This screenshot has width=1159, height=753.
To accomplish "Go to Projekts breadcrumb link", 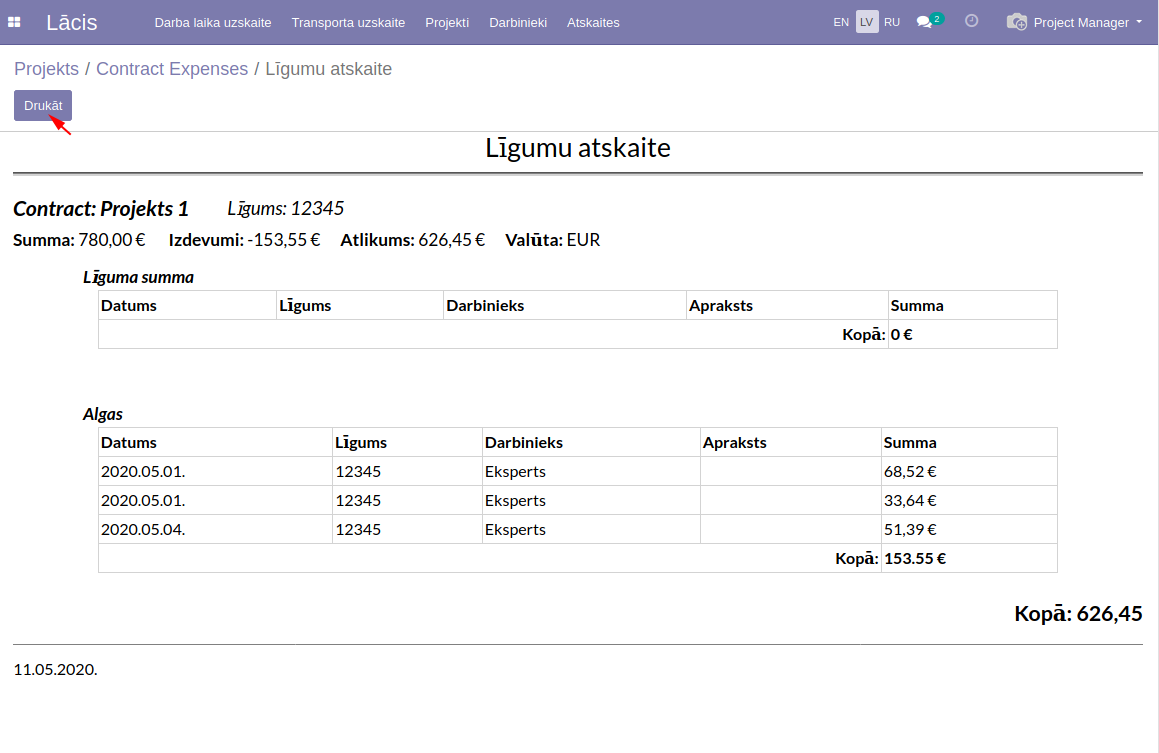I will click(46, 69).
